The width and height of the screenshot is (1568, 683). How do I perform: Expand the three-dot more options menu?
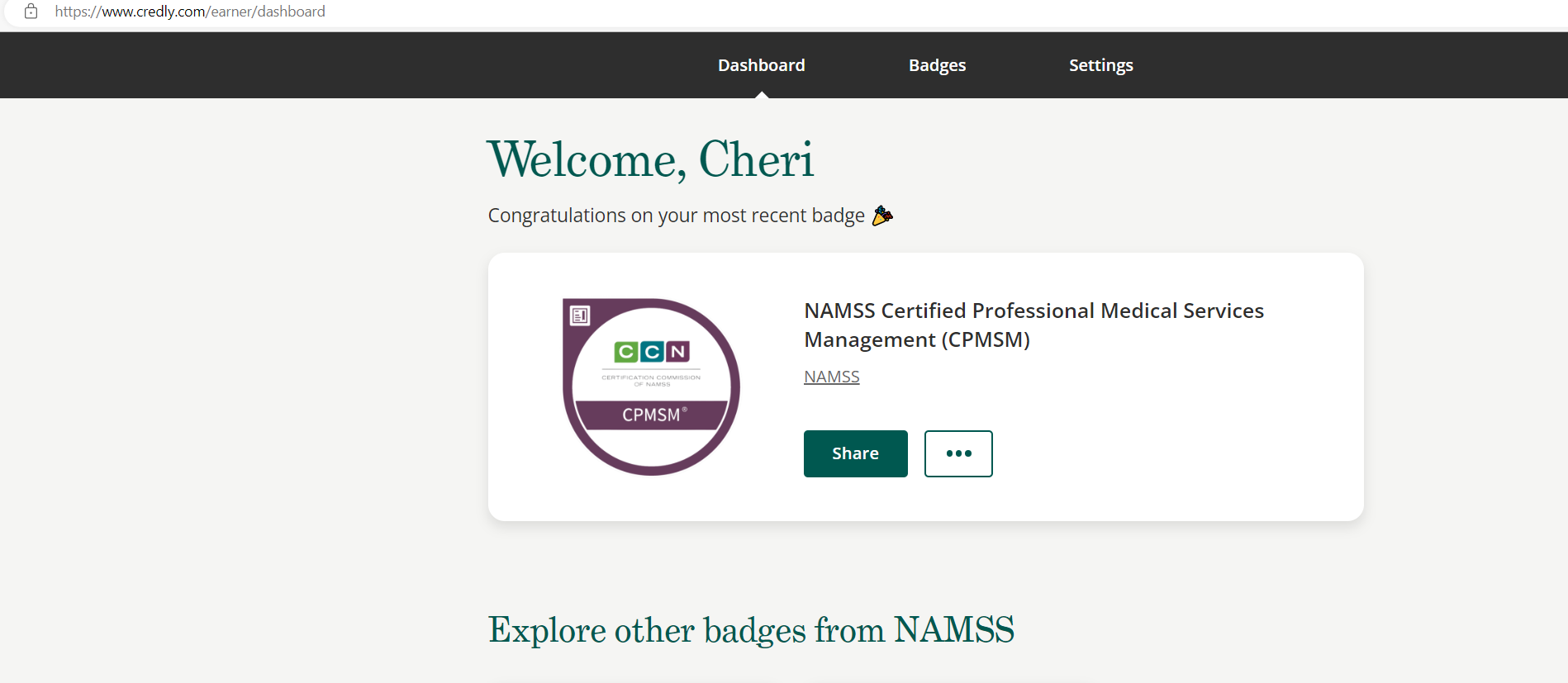click(958, 453)
